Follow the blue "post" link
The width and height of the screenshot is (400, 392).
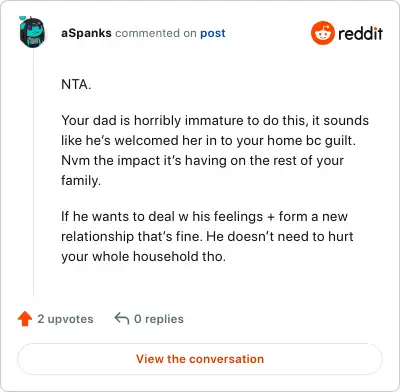tap(213, 33)
